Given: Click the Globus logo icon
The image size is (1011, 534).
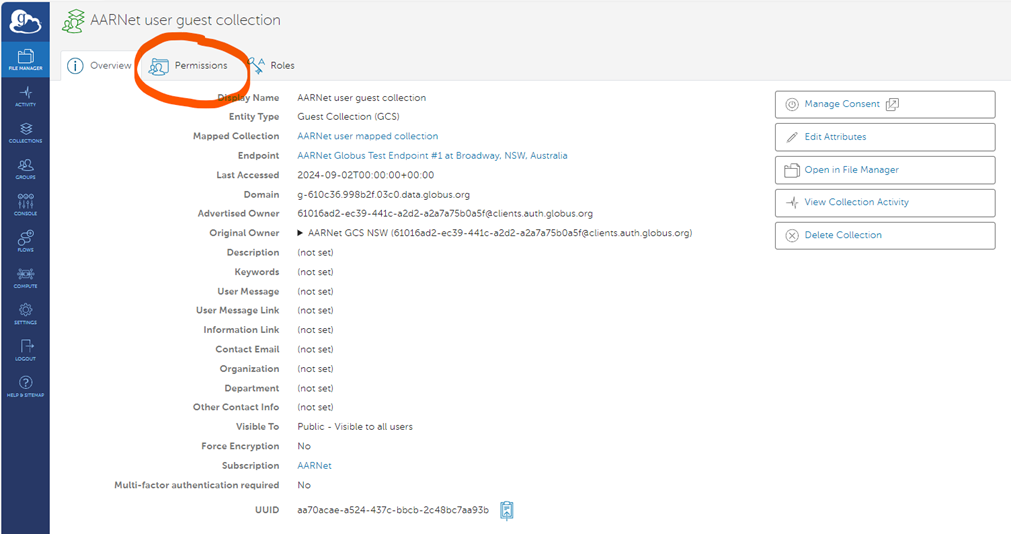Looking at the screenshot, I should 25,21.
